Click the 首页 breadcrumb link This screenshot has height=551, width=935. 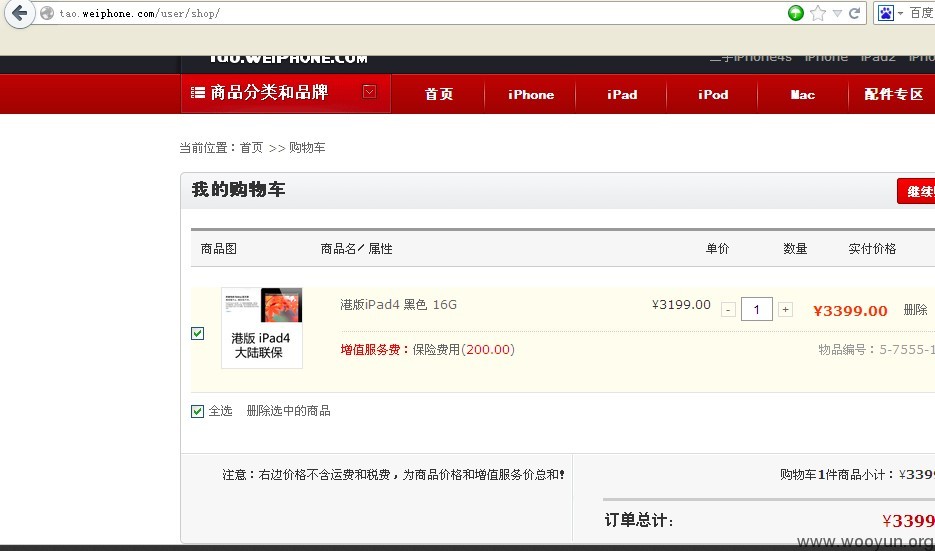click(x=251, y=148)
